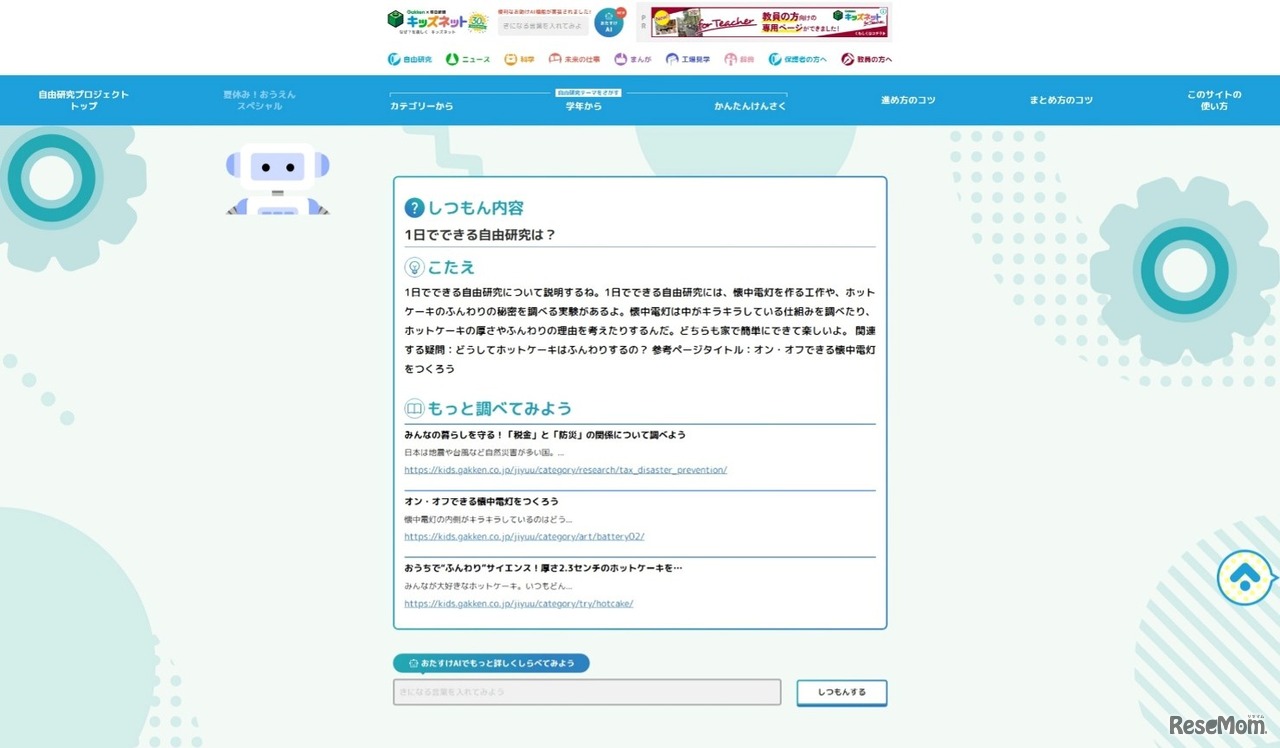Open the まとめ方のコツ tab
The image size is (1280, 748).
(x=1061, y=100)
